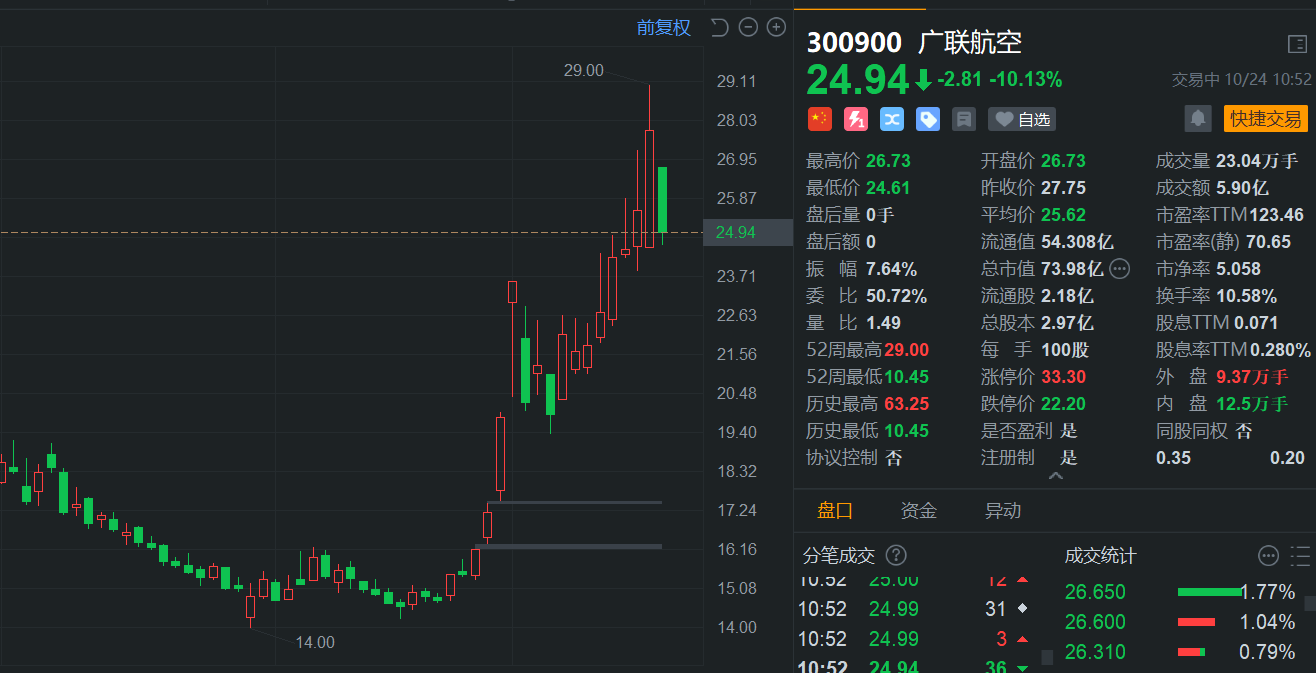
Task: Click the 最低价 value 24.61
Action: 889,188
